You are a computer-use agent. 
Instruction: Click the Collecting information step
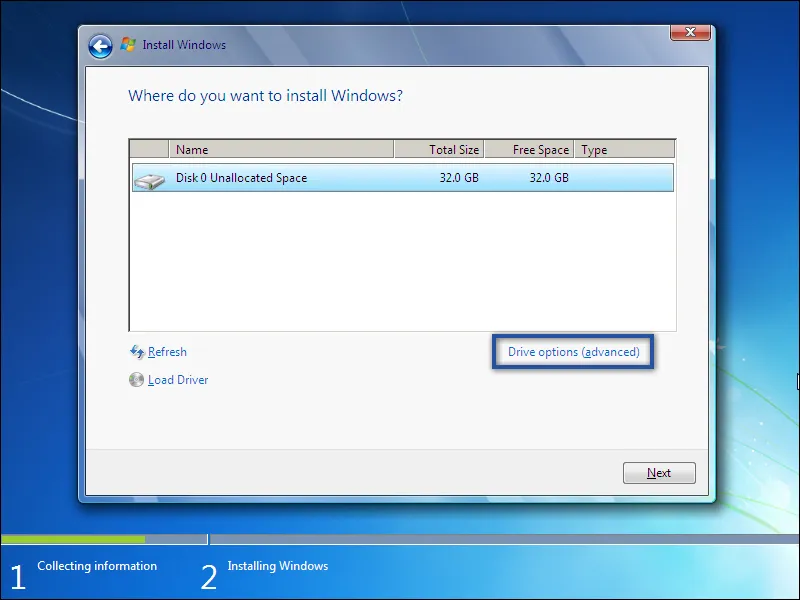(x=96, y=565)
